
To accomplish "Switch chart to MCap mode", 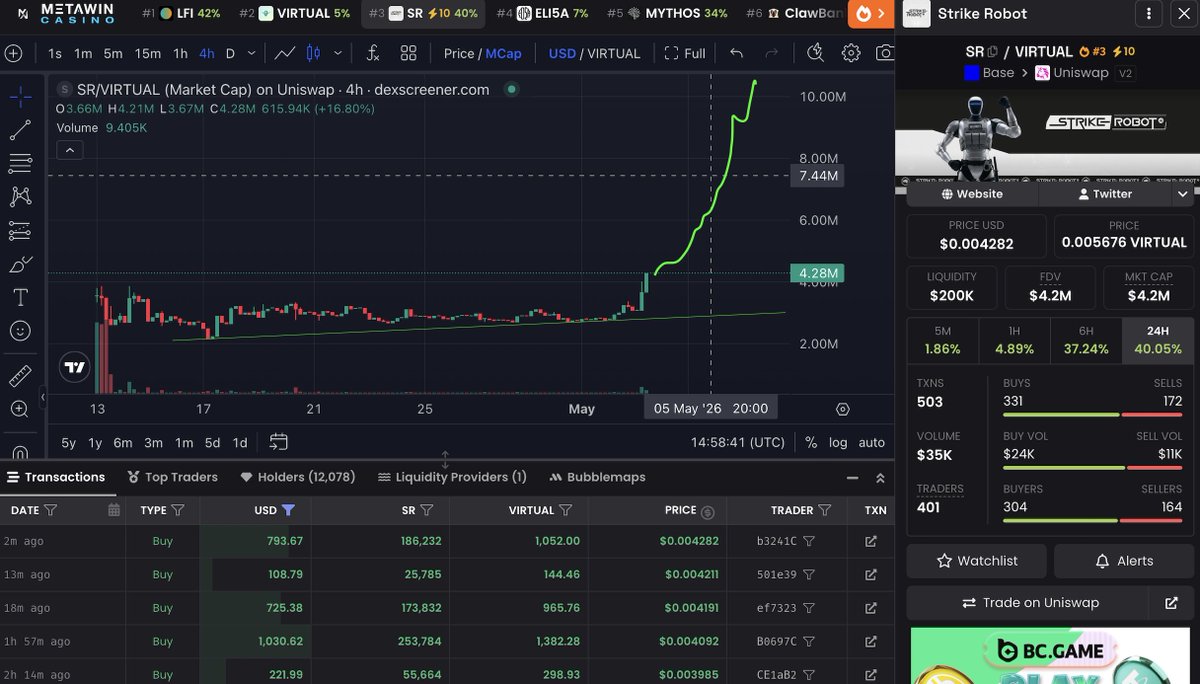I will (x=503, y=53).
